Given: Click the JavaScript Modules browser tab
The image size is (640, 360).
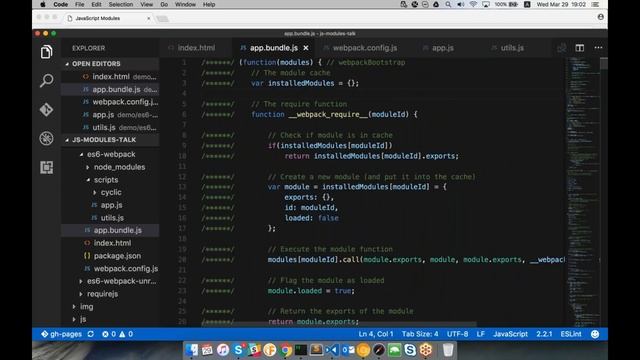Looking at the screenshot, I should point(108,18).
